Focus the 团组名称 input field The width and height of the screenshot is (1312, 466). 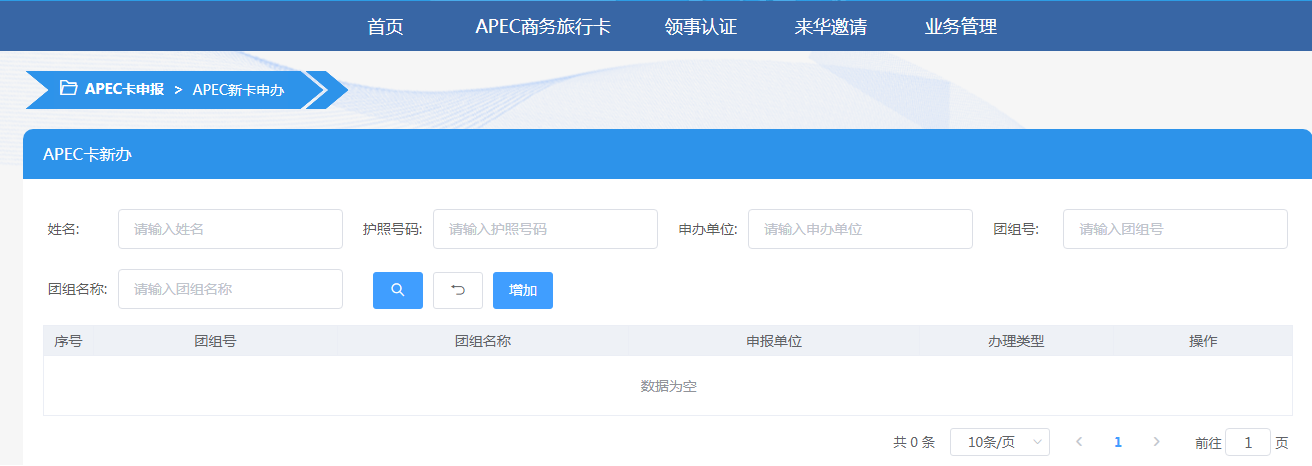(230, 289)
